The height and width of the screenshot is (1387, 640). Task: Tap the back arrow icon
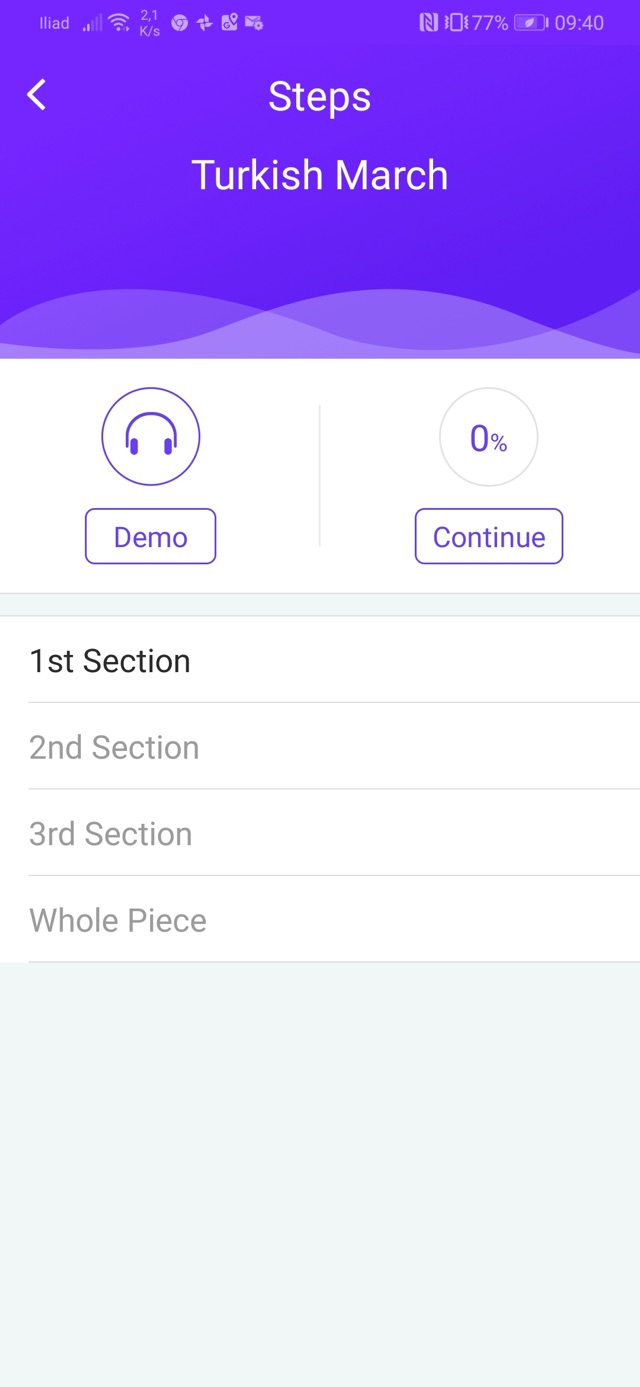[x=37, y=95]
